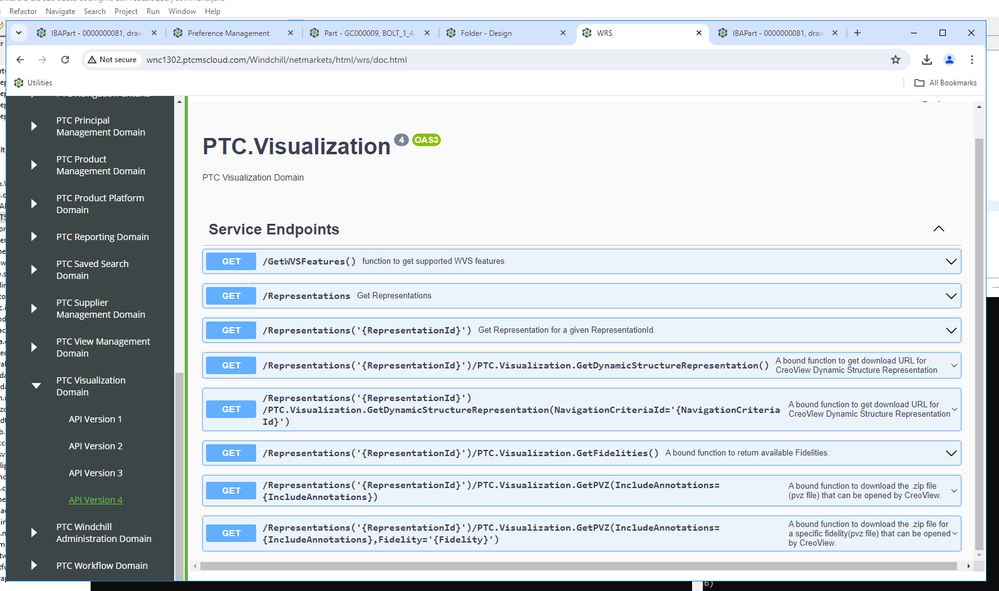Expand Get Representation for given RepresentationId chevron
Viewport: 999px width, 591px height.
(951, 330)
